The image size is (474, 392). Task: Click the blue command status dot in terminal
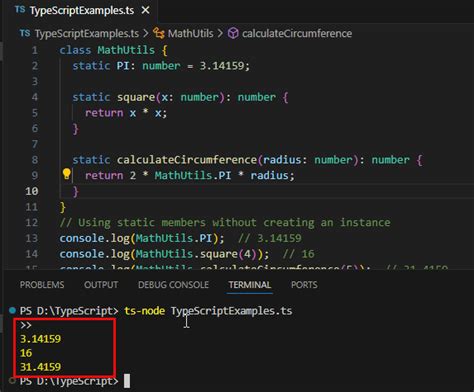pyautogui.click(x=12, y=310)
